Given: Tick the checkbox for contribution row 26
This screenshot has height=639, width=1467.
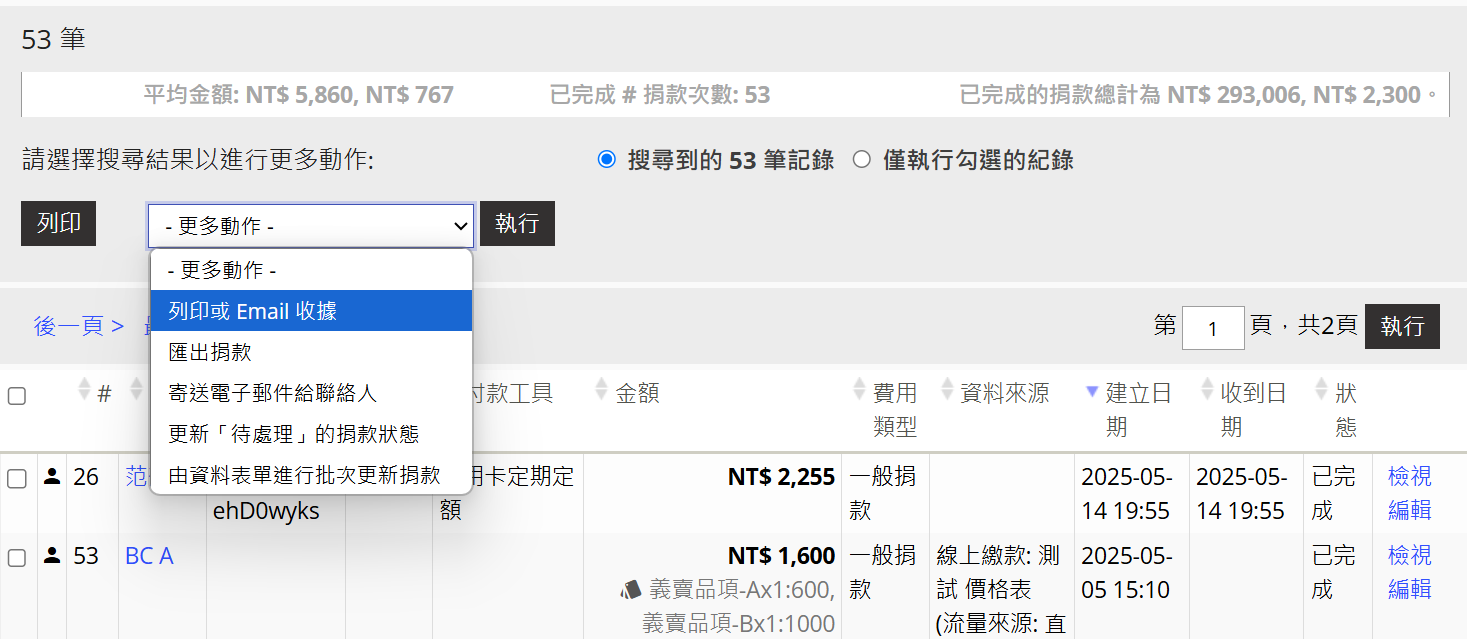Looking at the screenshot, I should click(x=17, y=478).
